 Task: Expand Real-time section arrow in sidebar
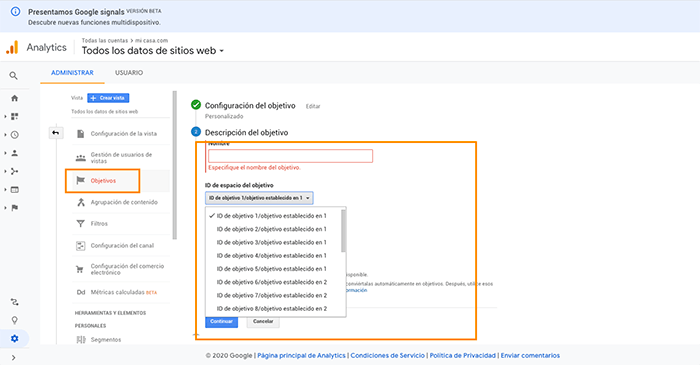pos(5,135)
